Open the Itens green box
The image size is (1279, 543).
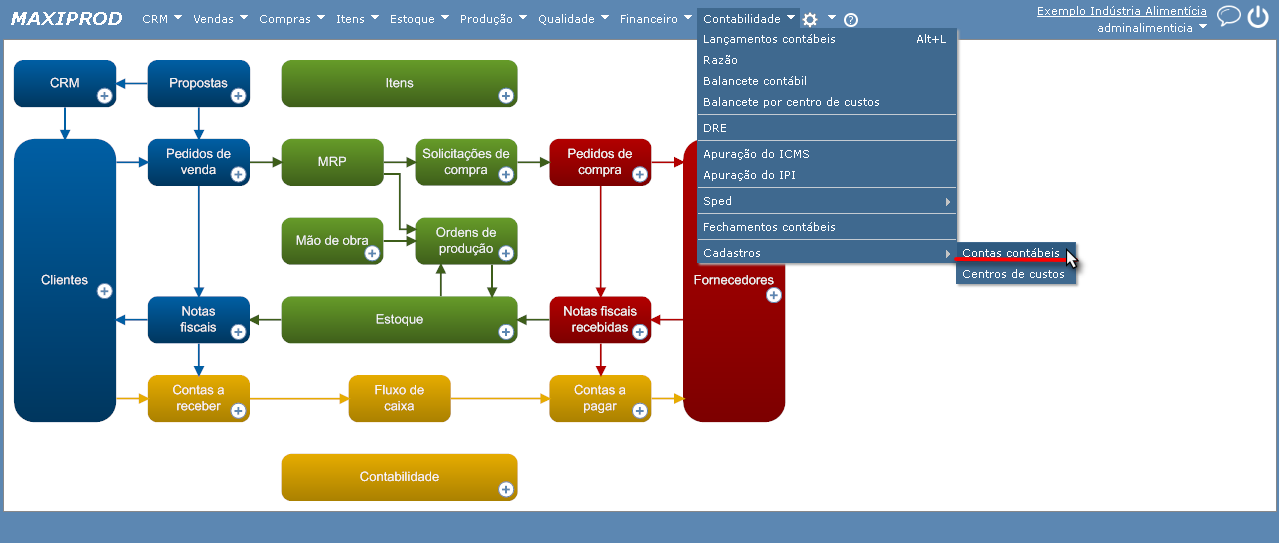pyautogui.click(x=399, y=83)
